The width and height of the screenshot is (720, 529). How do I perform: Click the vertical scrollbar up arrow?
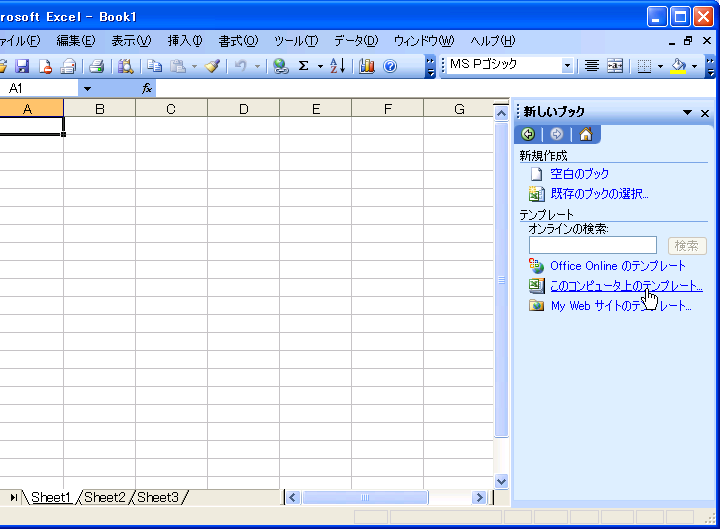(501, 113)
